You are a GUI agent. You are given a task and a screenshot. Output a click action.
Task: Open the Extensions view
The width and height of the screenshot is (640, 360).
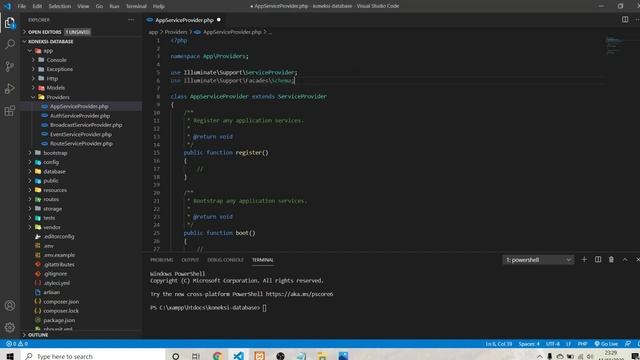point(10,111)
